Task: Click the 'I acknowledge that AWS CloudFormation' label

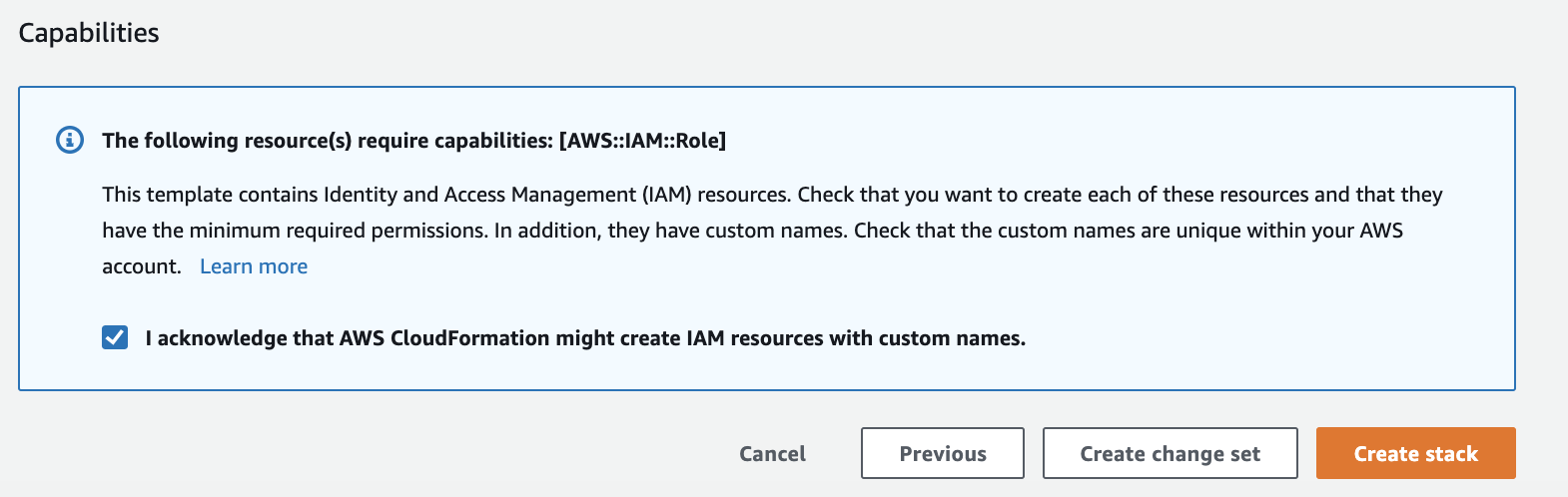Action: (x=585, y=338)
